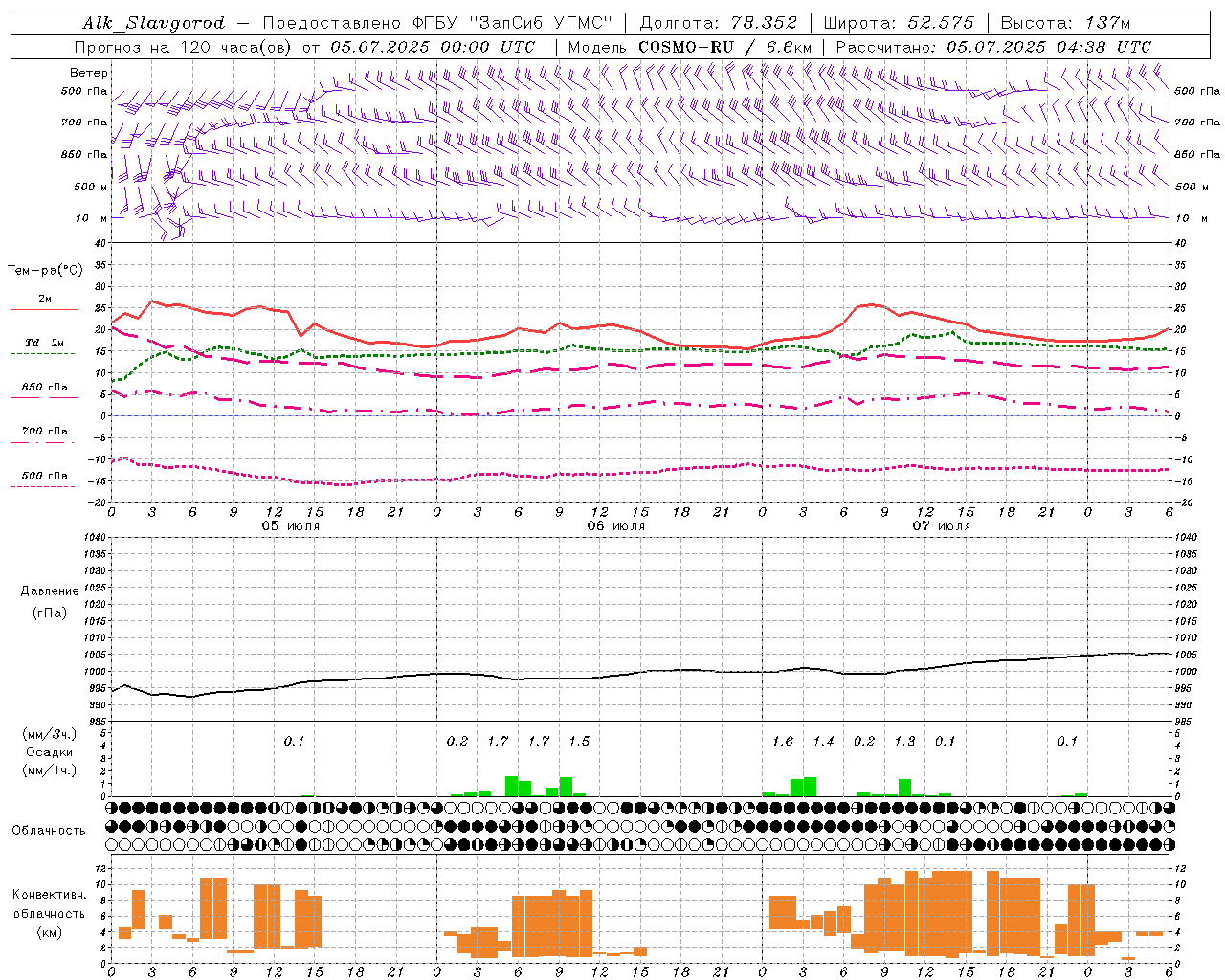Click the 06 июля date label
The width and height of the screenshot is (1225, 980).
tap(615, 526)
